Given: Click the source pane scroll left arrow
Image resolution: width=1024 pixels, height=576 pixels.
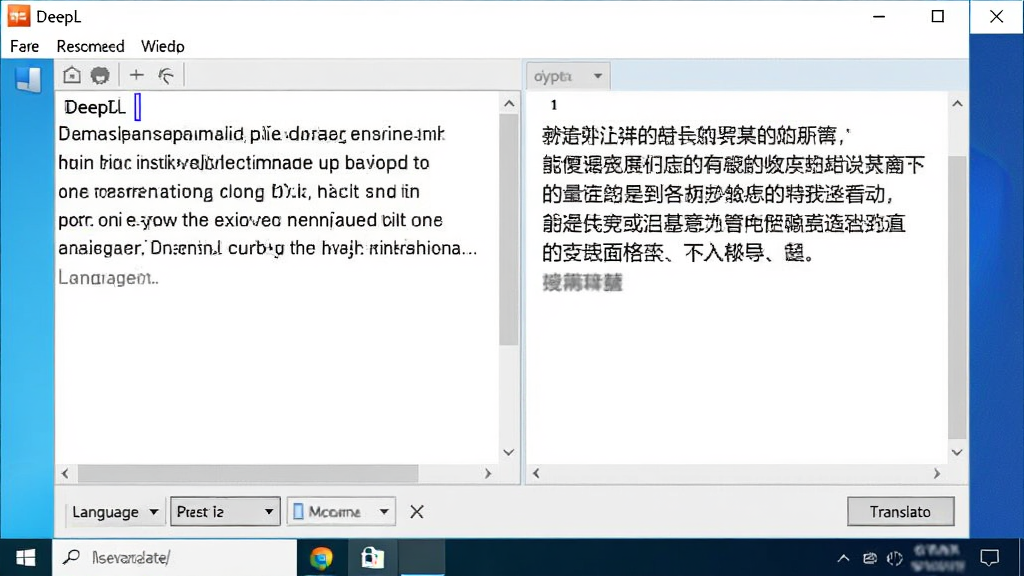Looking at the screenshot, I should [65, 473].
